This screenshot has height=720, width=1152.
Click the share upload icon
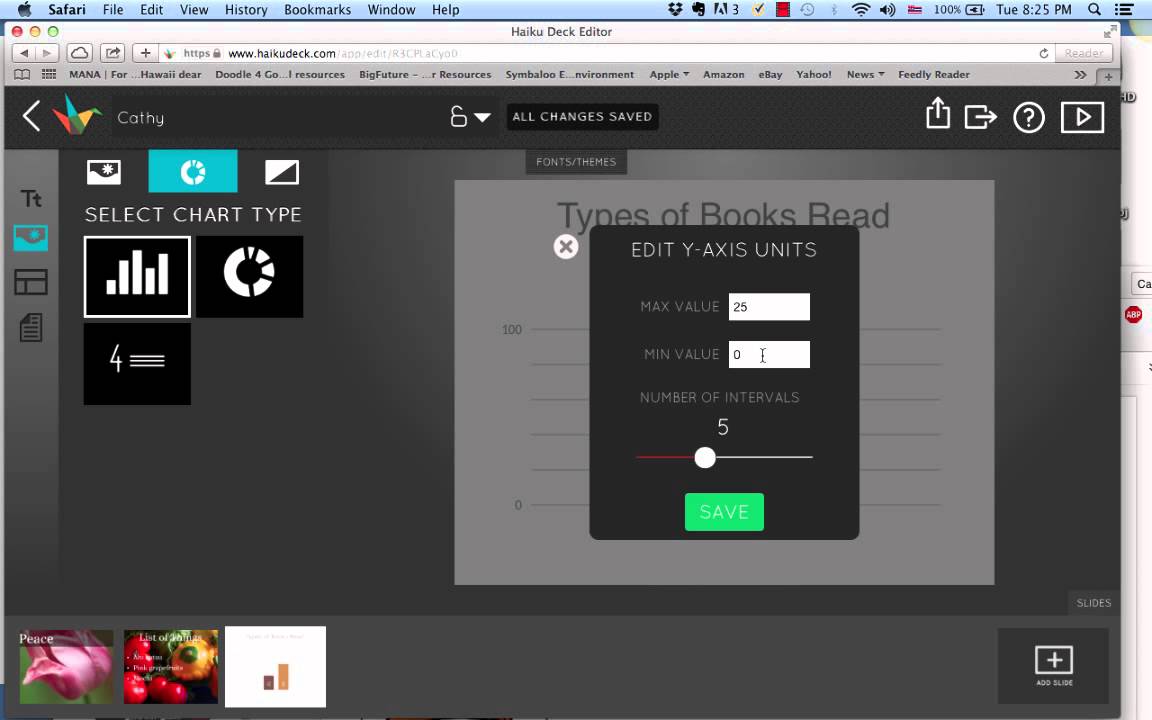937,114
